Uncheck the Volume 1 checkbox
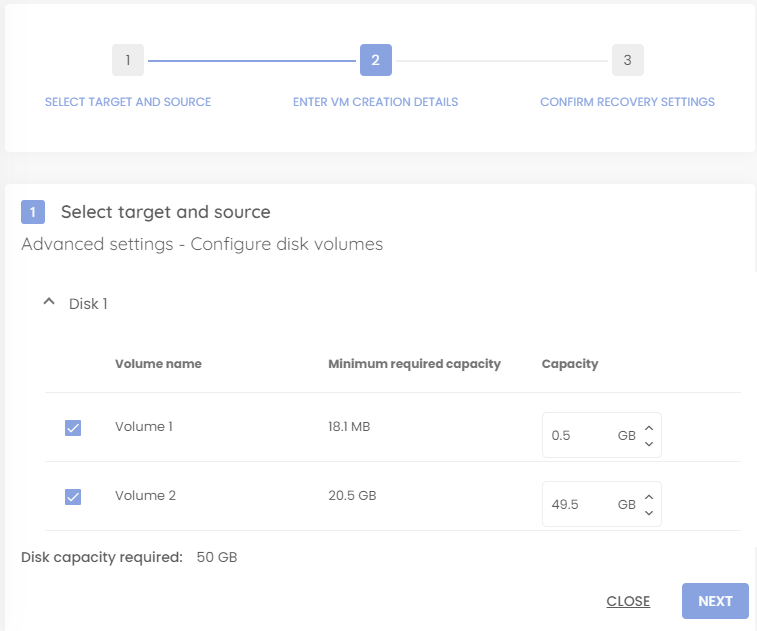757x631 pixels. coord(73,428)
